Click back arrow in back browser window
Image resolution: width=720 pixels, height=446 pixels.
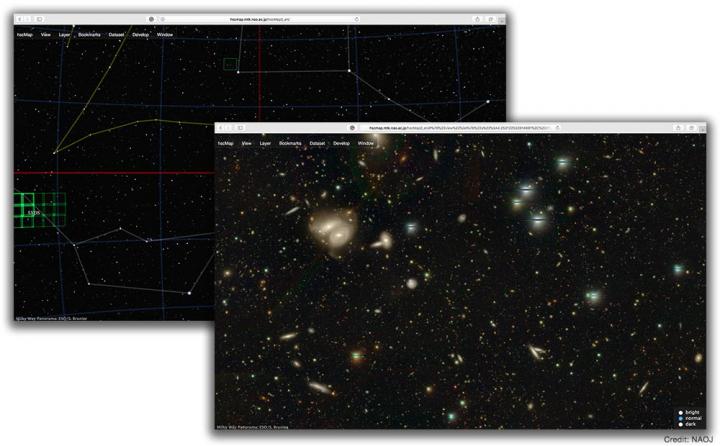[x=20, y=19]
